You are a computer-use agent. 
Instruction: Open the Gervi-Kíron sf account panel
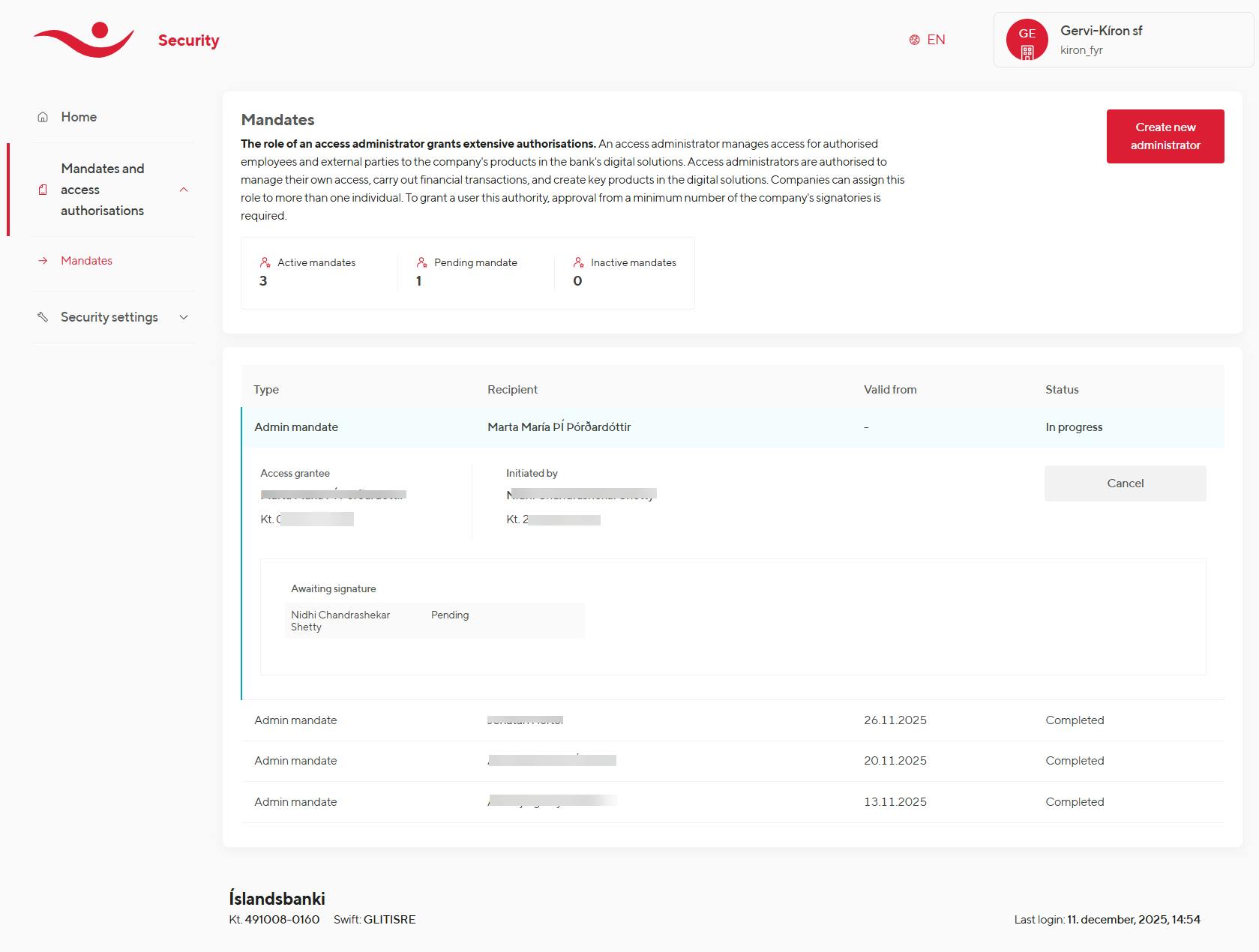(1123, 40)
